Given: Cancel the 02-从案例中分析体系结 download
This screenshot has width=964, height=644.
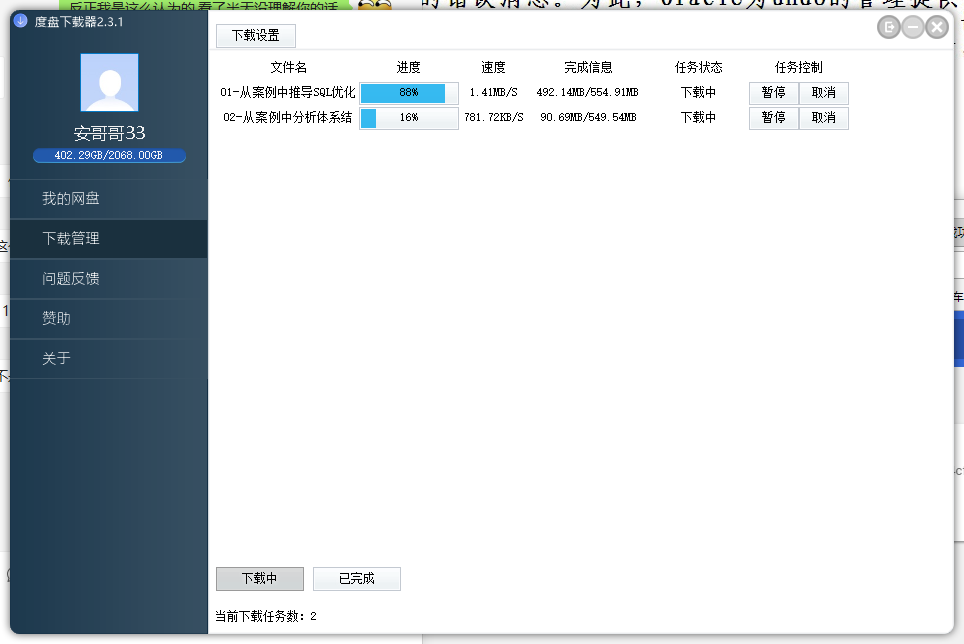Looking at the screenshot, I should (824, 117).
